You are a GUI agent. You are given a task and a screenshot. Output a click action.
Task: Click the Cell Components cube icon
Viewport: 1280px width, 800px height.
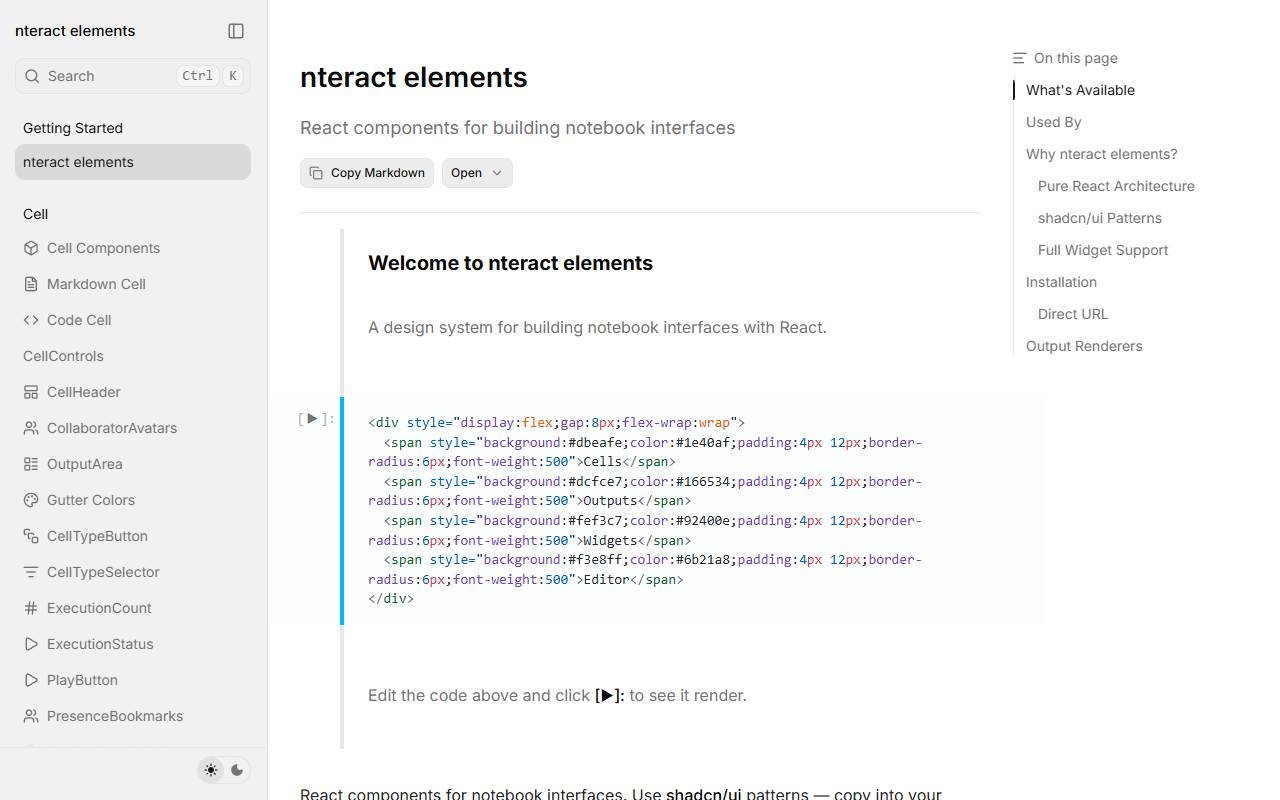point(31,248)
